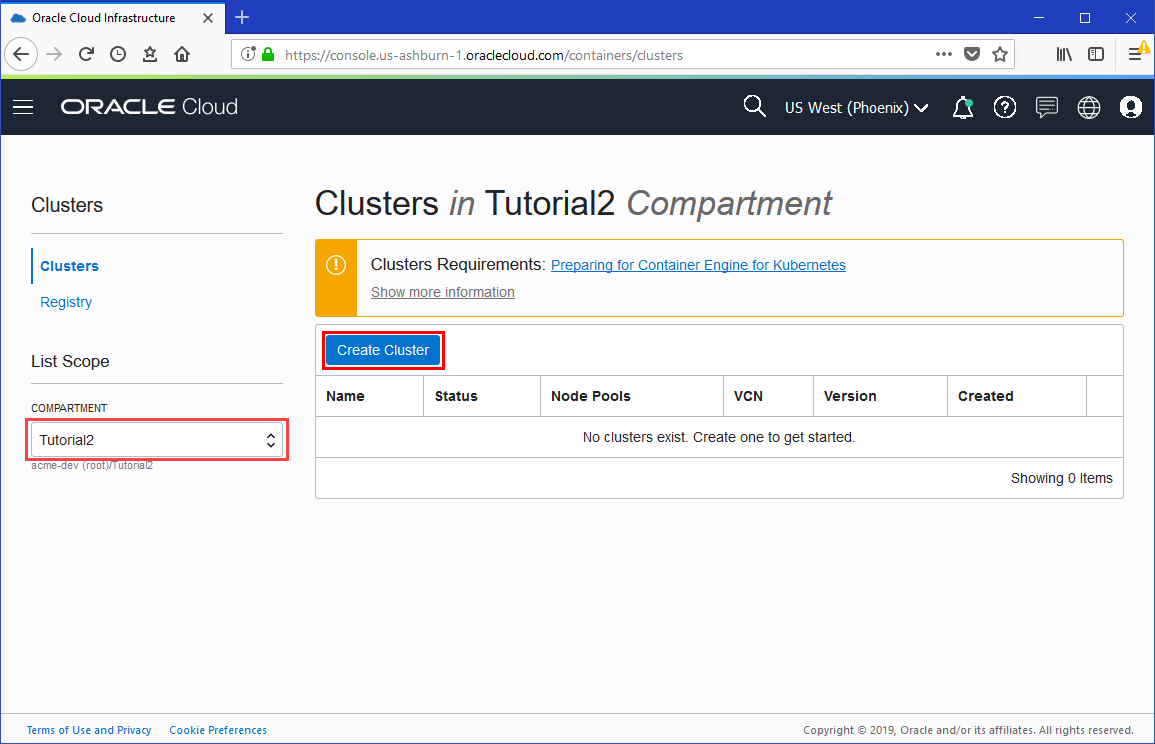Viewport: 1155px width, 744px height.
Task: Open the help question mark icon
Action: coord(1005,108)
